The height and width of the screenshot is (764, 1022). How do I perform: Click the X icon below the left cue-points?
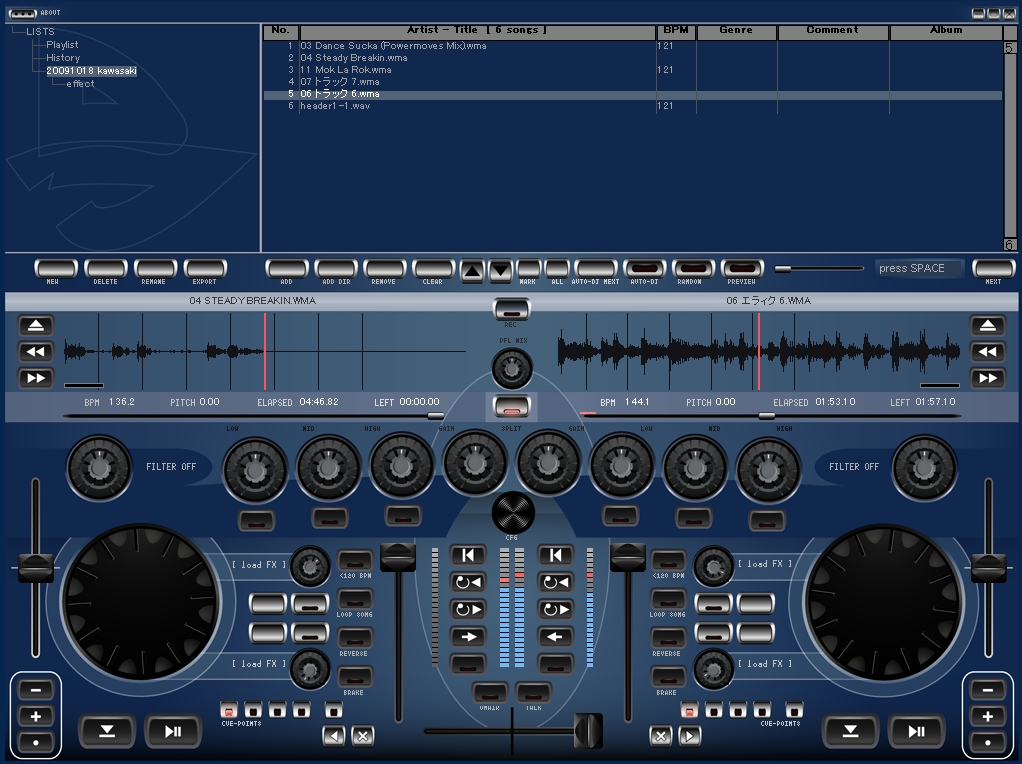pos(363,737)
